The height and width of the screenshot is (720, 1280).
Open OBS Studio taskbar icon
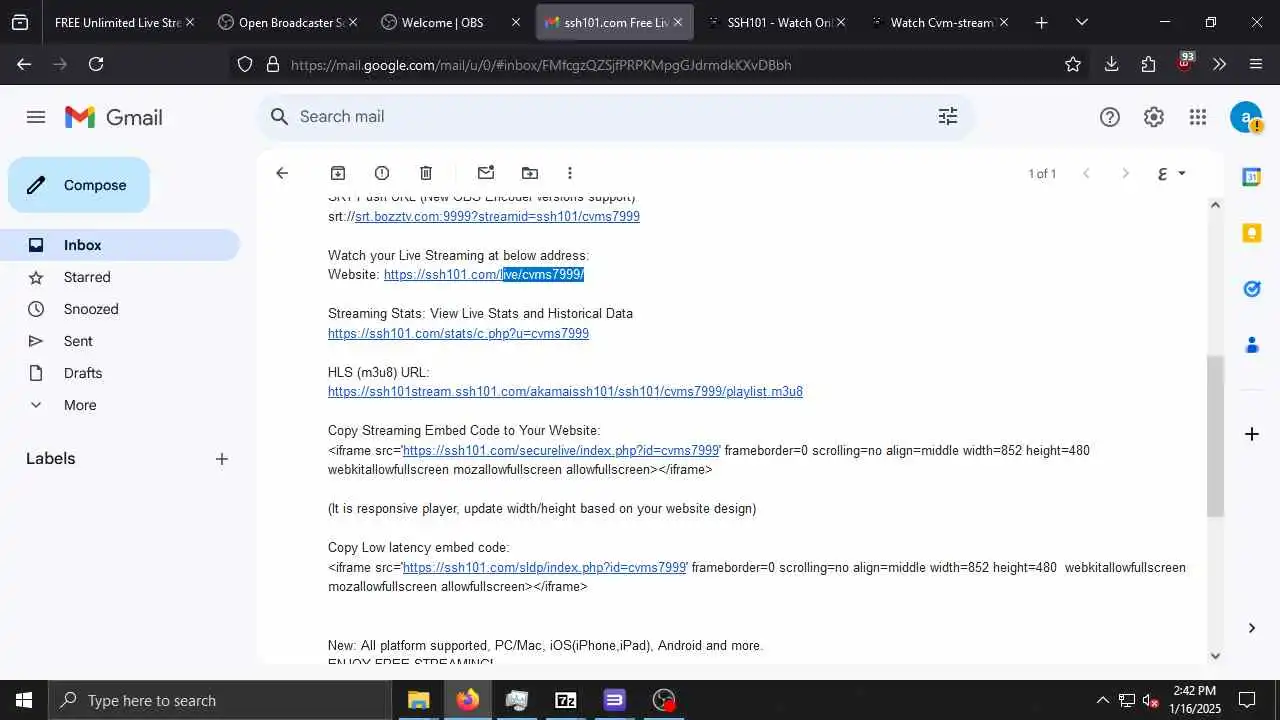[664, 700]
